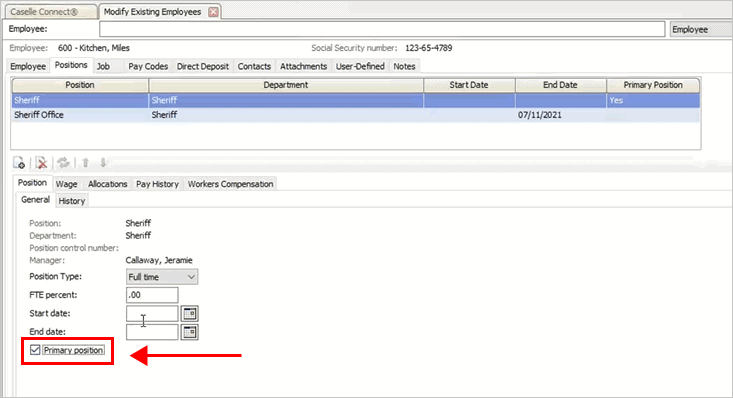
Task: Click manager name Callaway, Jeramie
Action: 159,260
